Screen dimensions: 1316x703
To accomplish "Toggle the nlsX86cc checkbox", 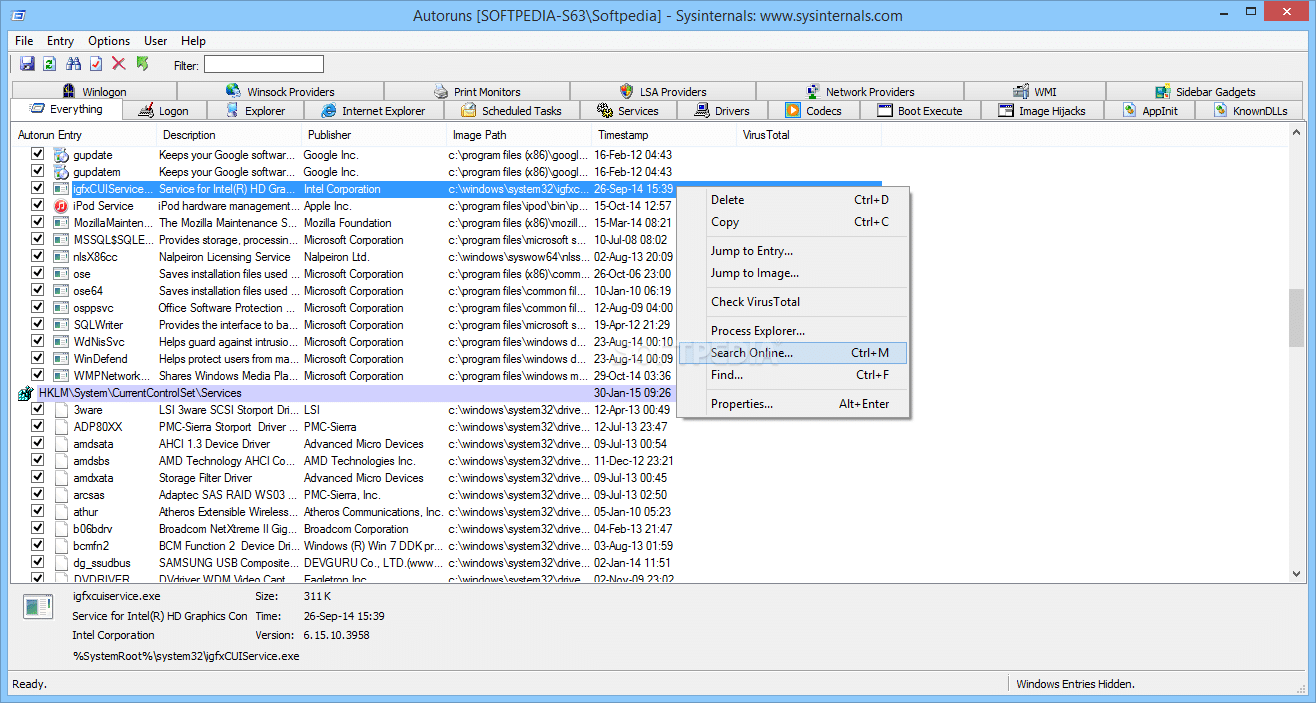I will click(37, 257).
